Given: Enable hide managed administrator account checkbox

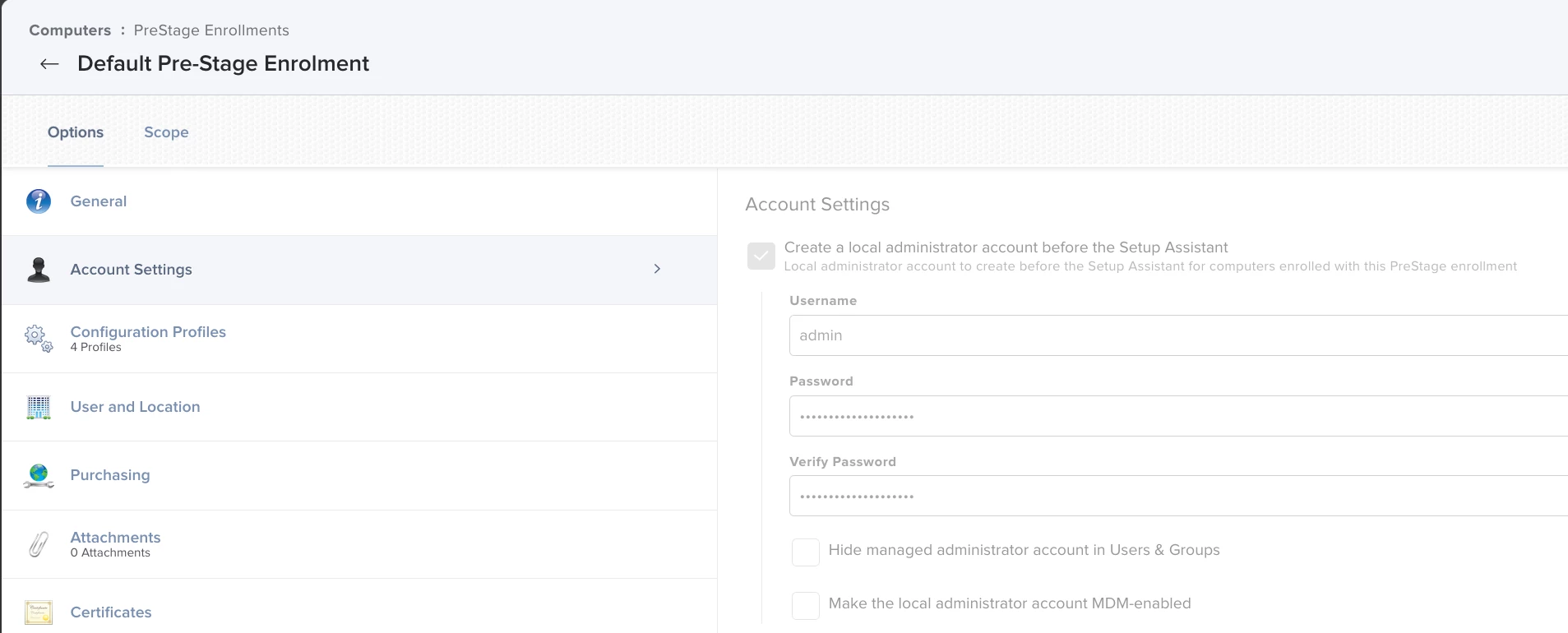Looking at the screenshot, I should tap(806, 552).
